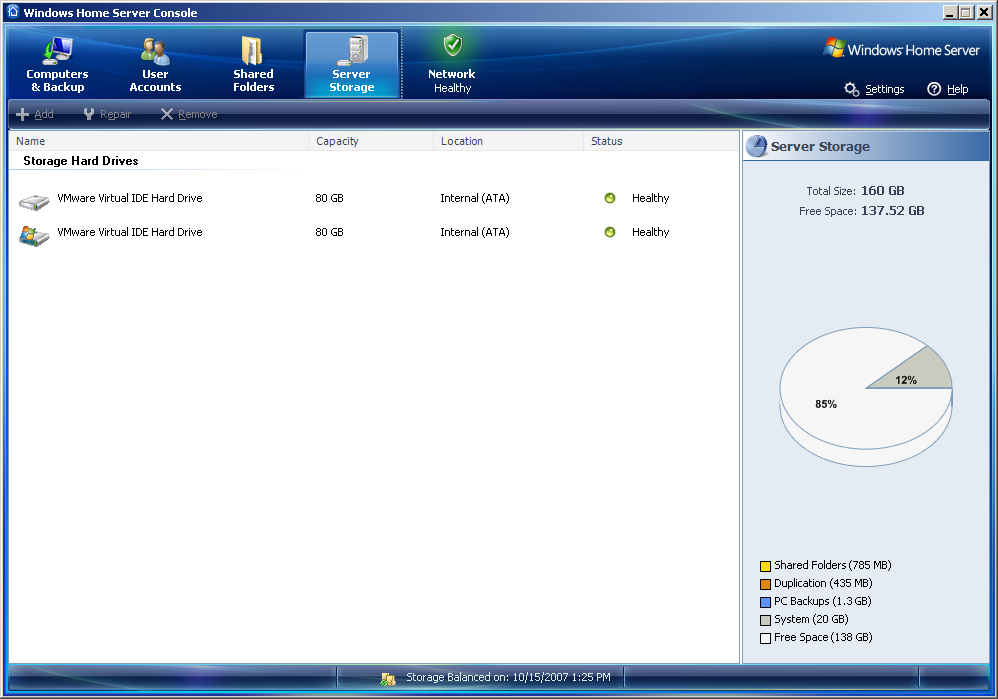Viewport: 998px width, 699px height.
Task: Click the Add plus icon
Action: (x=22, y=115)
